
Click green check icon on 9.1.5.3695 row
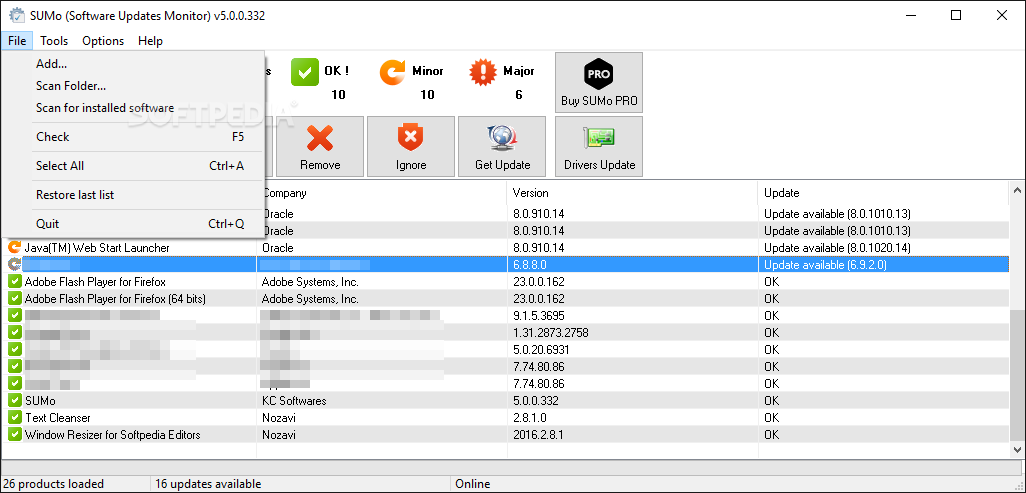tap(14, 316)
